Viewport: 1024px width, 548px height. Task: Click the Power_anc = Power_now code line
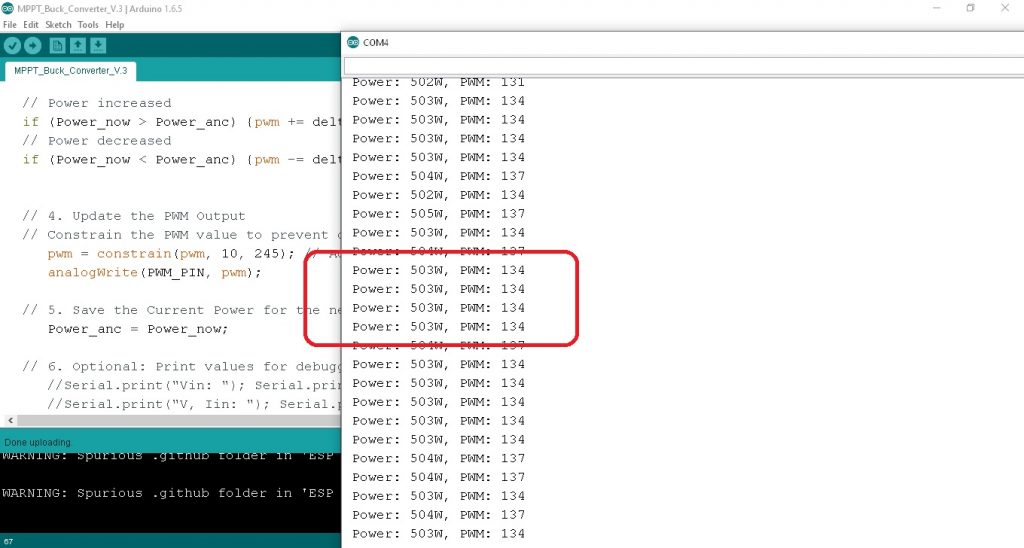click(x=138, y=329)
